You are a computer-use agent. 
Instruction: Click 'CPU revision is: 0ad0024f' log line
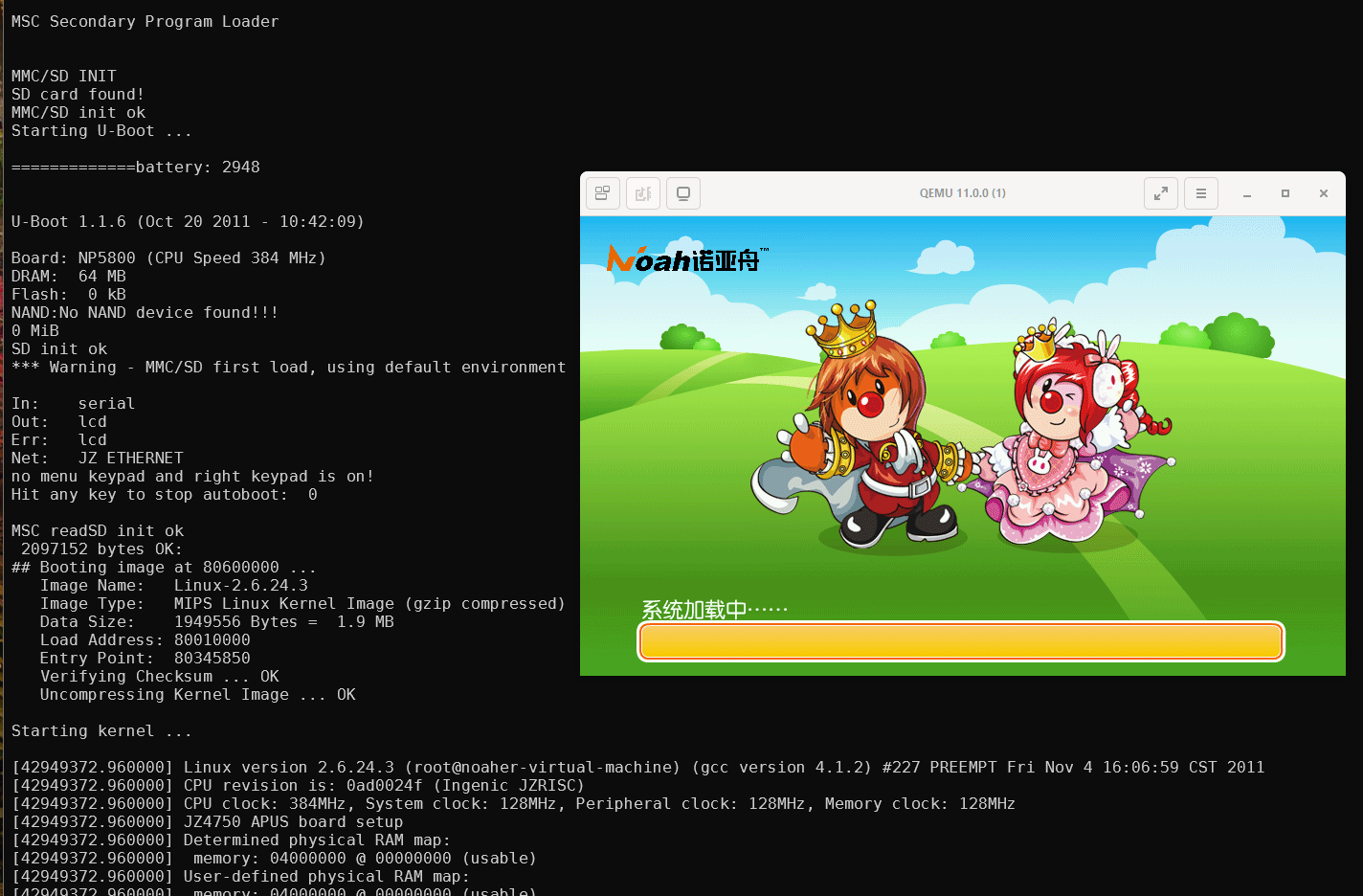[x=298, y=785]
